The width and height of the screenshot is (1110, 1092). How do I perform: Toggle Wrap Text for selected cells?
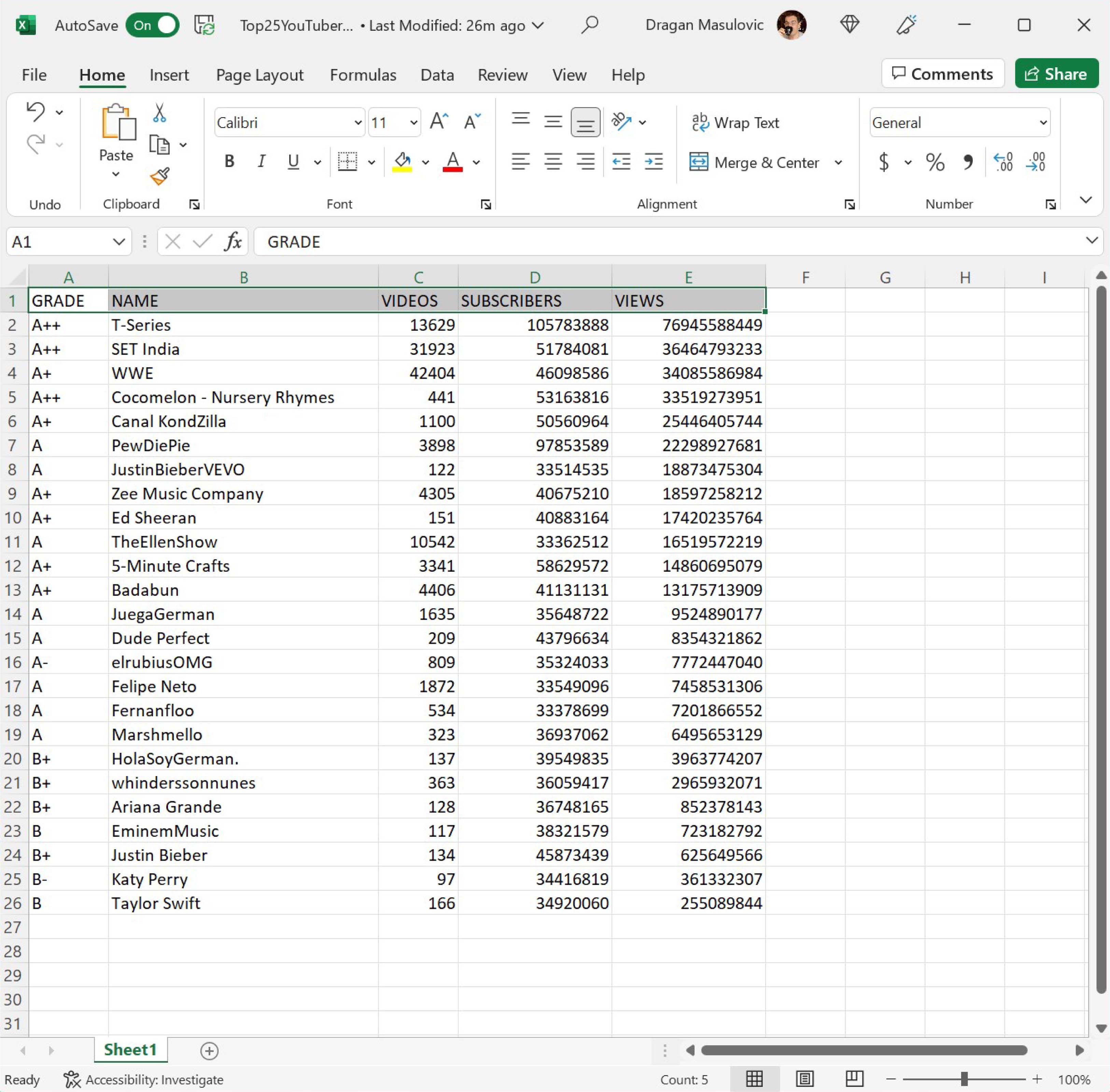pos(735,123)
